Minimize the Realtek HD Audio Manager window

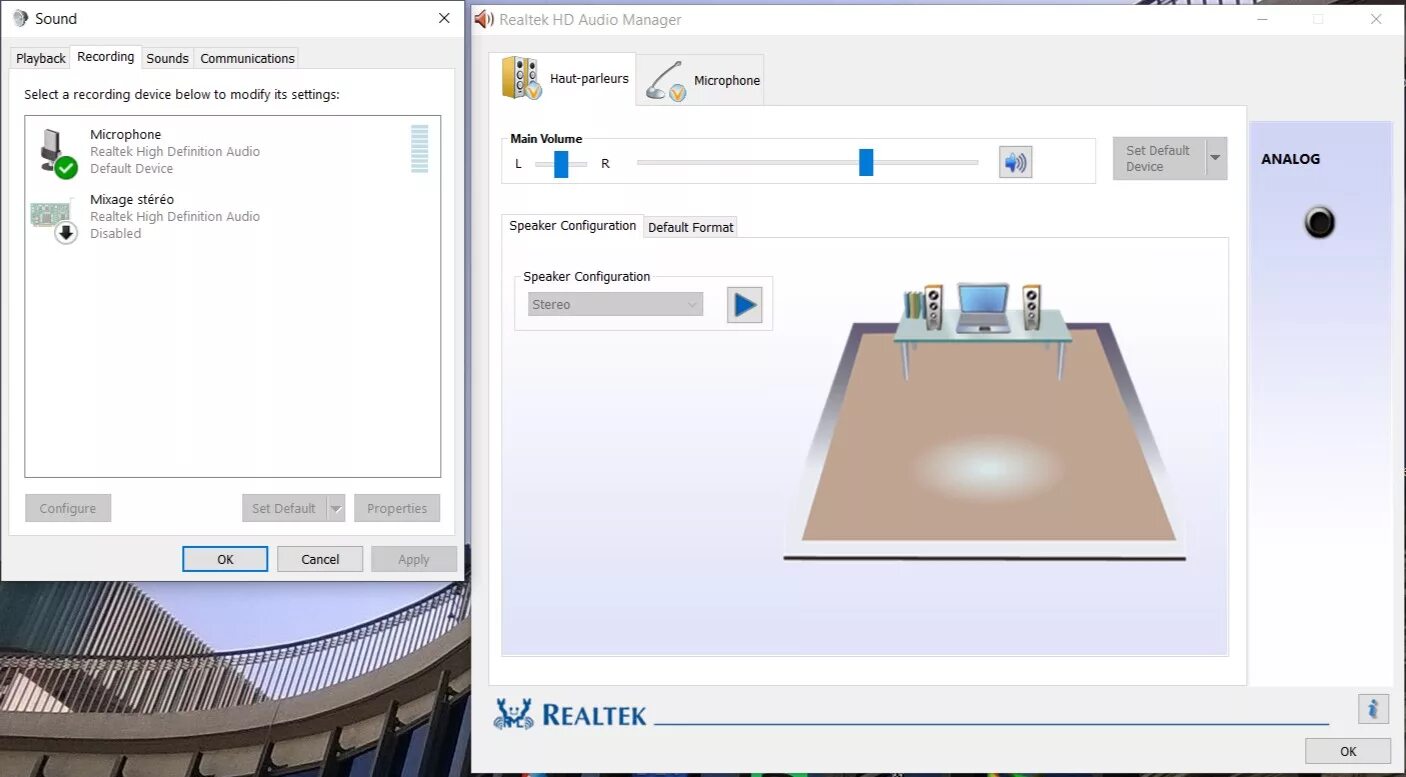pyautogui.click(x=1264, y=19)
